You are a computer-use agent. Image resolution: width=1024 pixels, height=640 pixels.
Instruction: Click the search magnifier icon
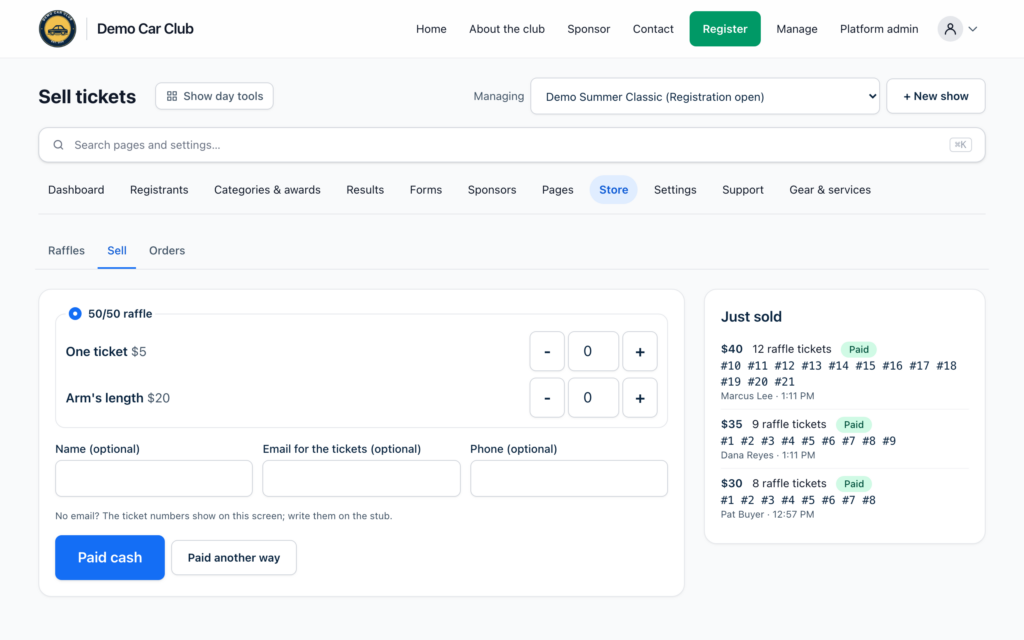[59, 145]
